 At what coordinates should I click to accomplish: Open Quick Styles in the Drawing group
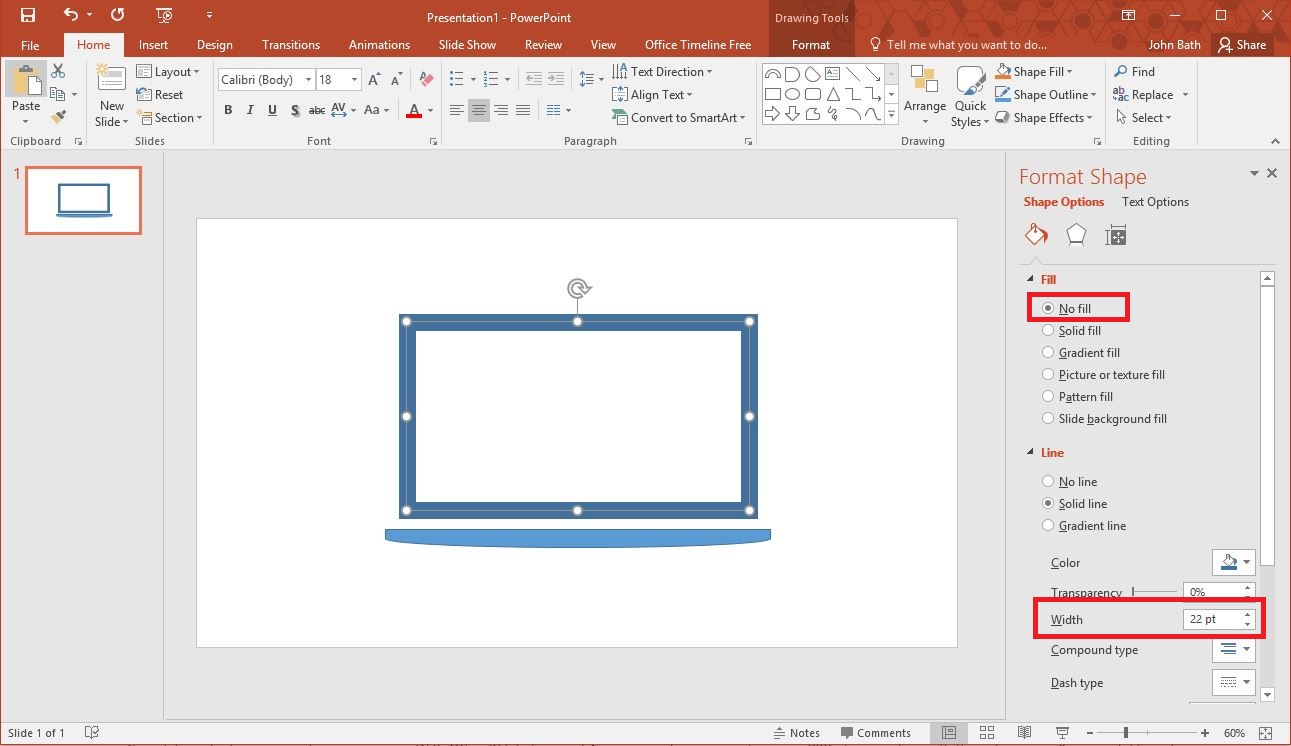pyautogui.click(x=969, y=95)
